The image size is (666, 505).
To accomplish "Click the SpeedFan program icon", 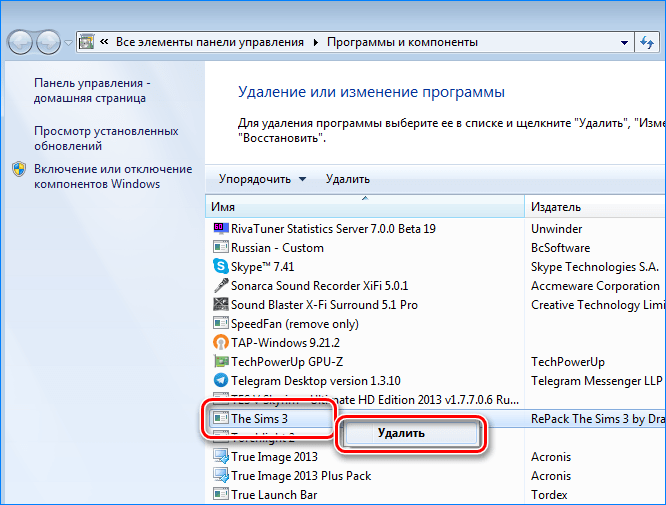I will [221, 323].
